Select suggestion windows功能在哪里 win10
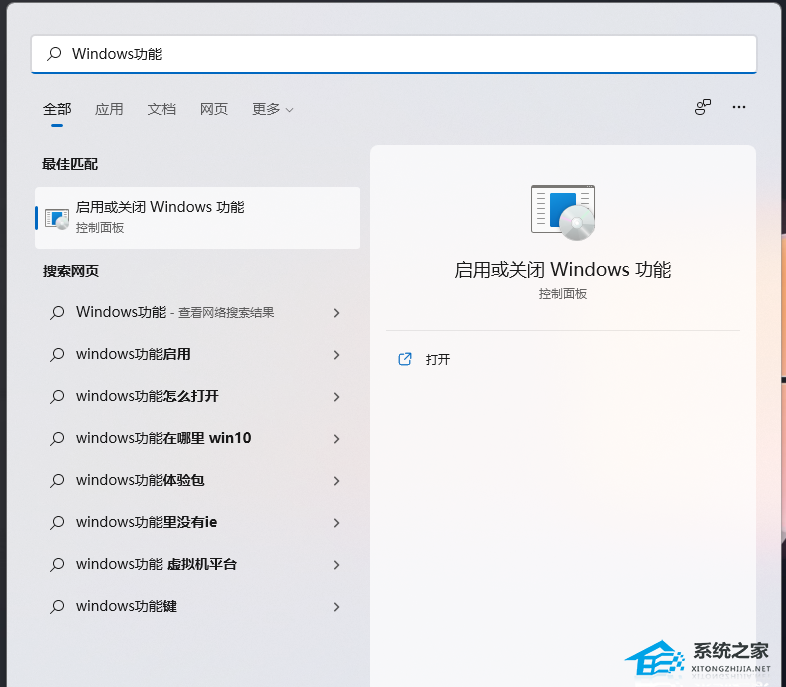The width and height of the screenshot is (786, 687). point(198,438)
